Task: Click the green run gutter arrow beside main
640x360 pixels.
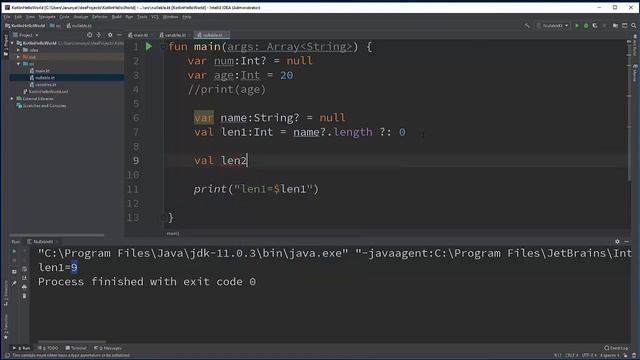Action: click(x=149, y=47)
